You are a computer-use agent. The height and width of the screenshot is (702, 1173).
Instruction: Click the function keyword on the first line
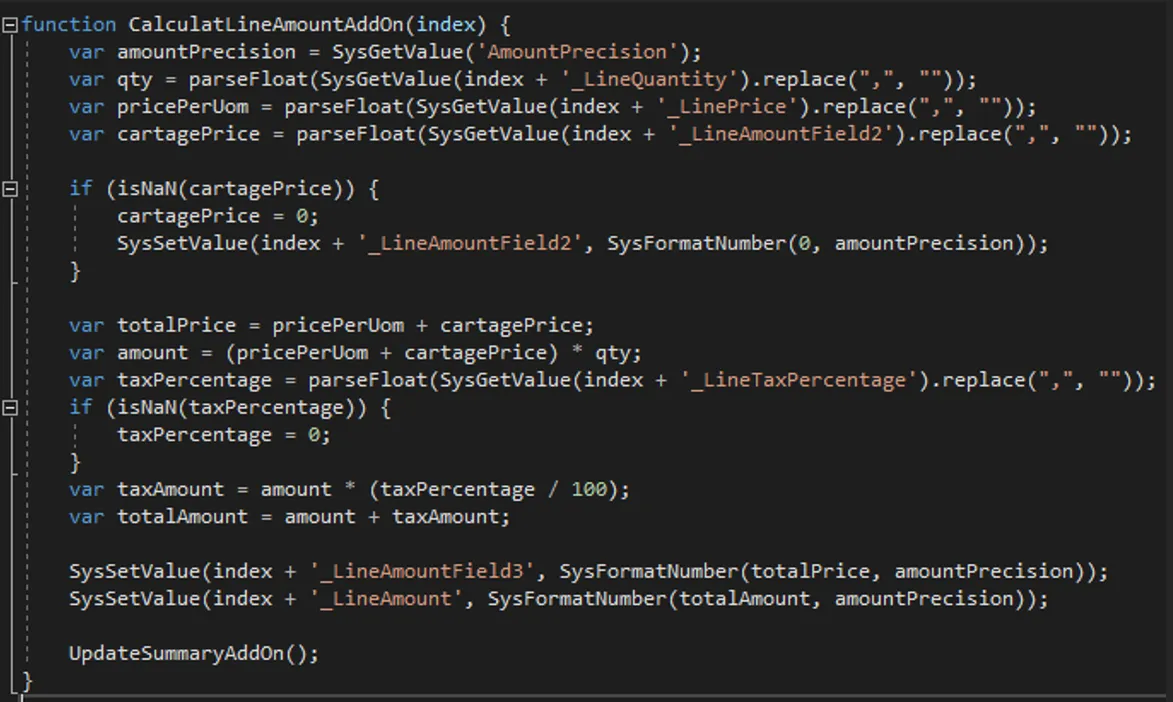tap(69, 25)
